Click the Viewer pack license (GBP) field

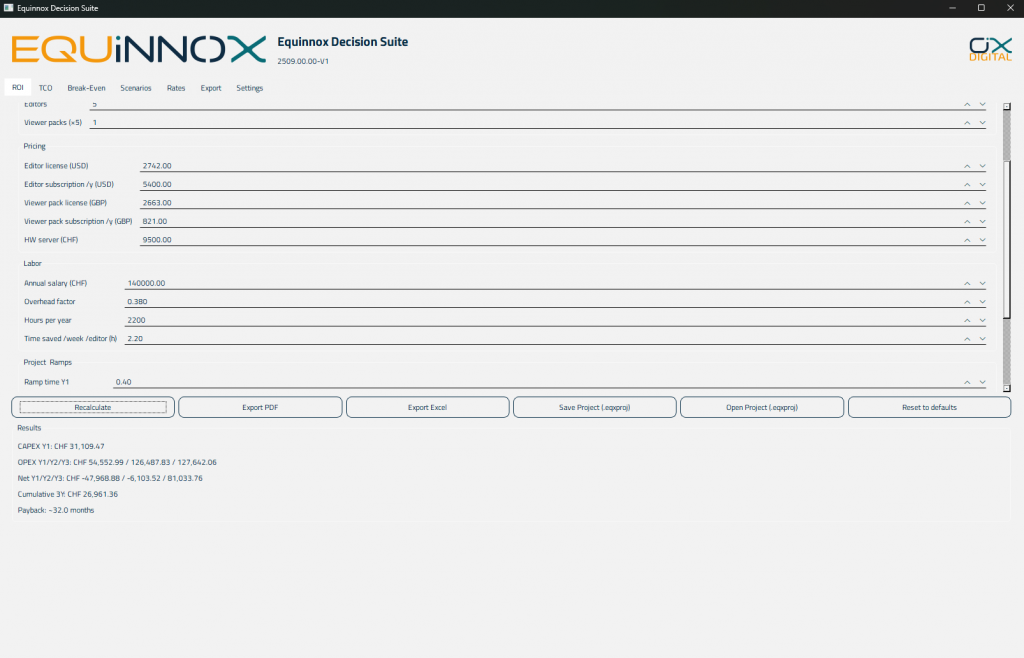tap(550, 203)
